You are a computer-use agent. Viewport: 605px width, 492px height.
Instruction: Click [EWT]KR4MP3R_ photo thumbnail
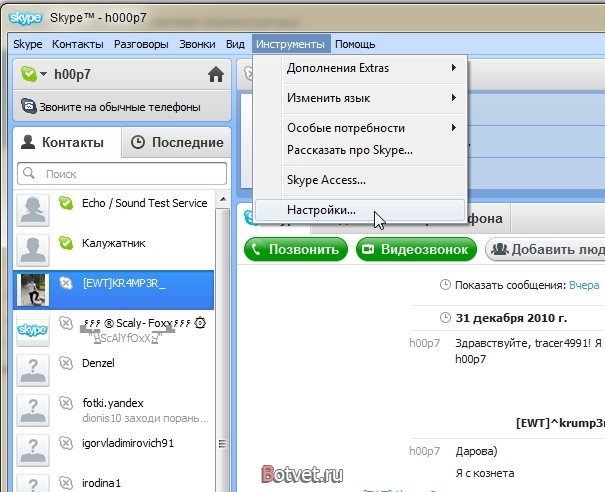(33, 290)
